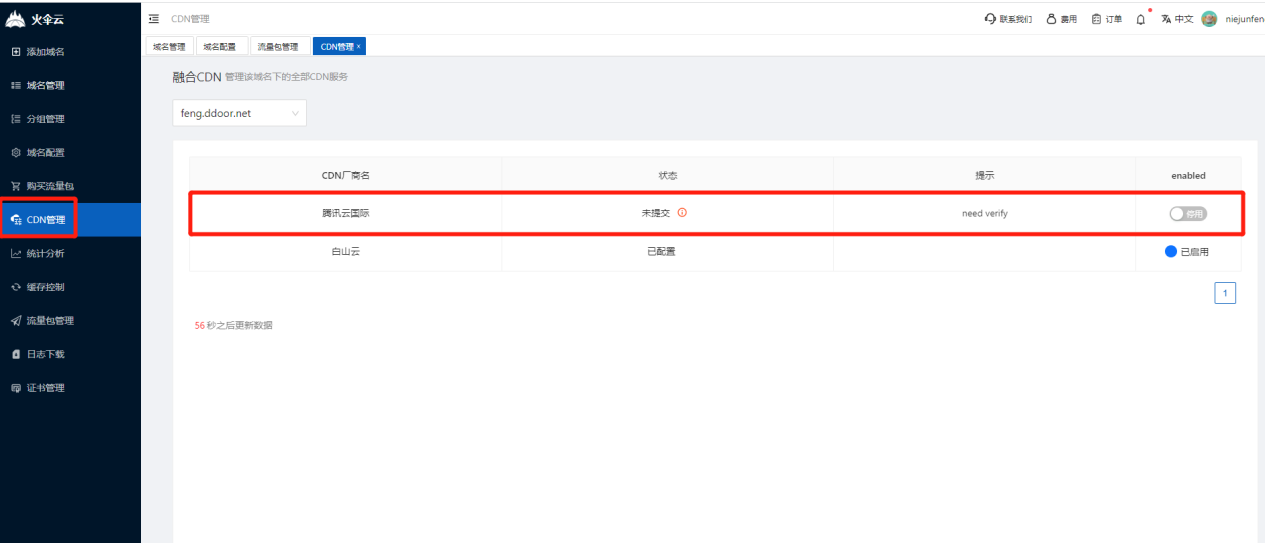Open 证书管理 in the sidebar
Viewport: 1265px width, 543px height.
[x=45, y=388]
